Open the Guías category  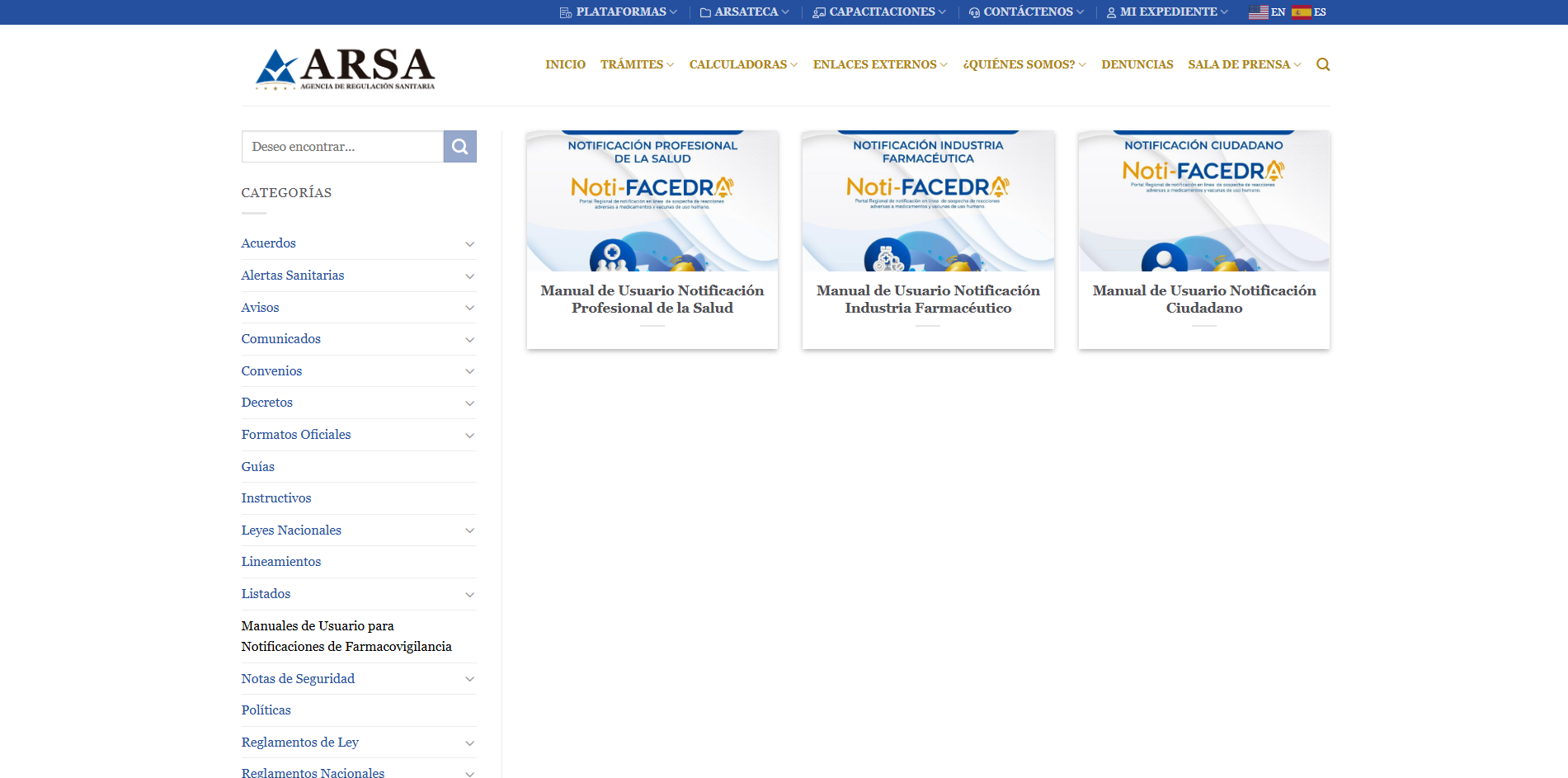pos(257,467)
